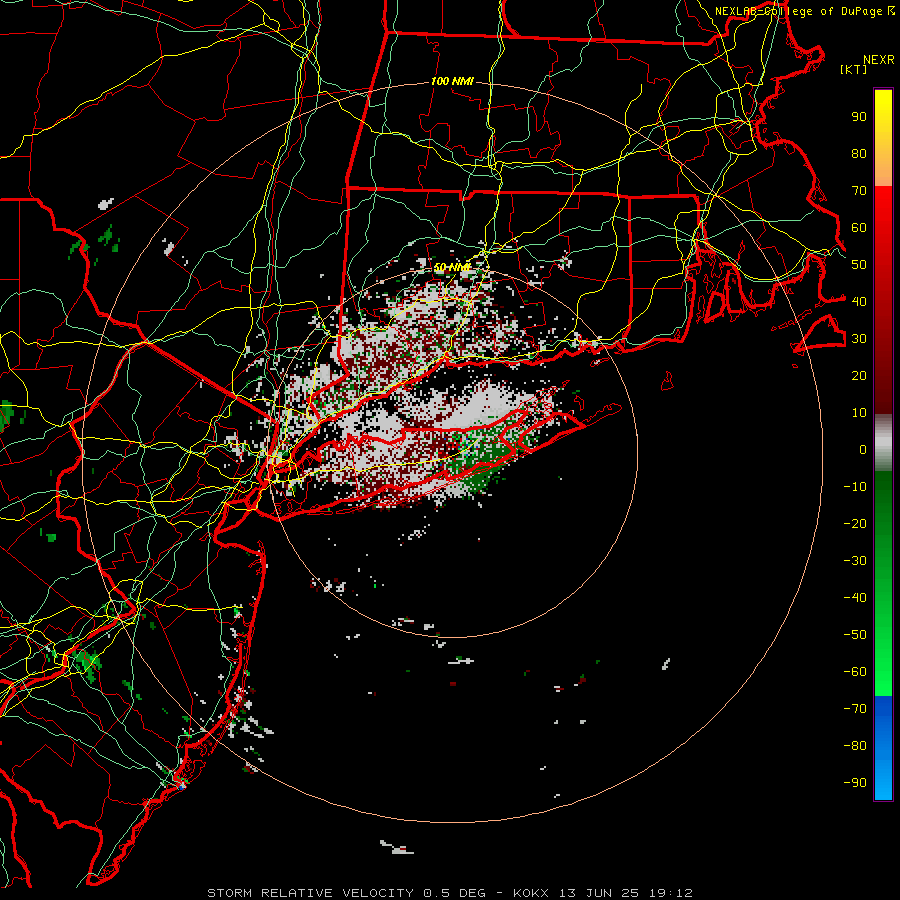This screenshot has width=900, height=900.
Task: Click the -40 value on velocity scale
Action: pyautogui.click(x=855, y=598)
